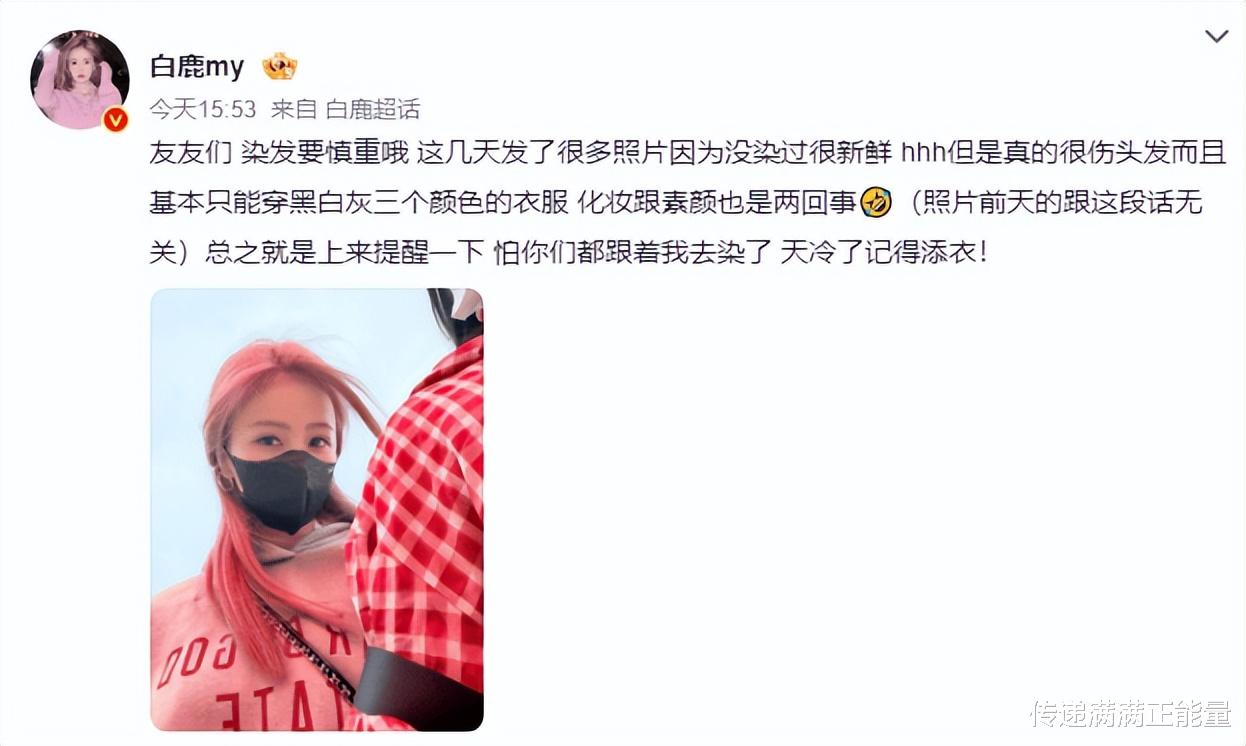This screenshot has width=1246, height=746.
Task: Click the 传递满满正能量 watermark text
Action: (1131, 714)
